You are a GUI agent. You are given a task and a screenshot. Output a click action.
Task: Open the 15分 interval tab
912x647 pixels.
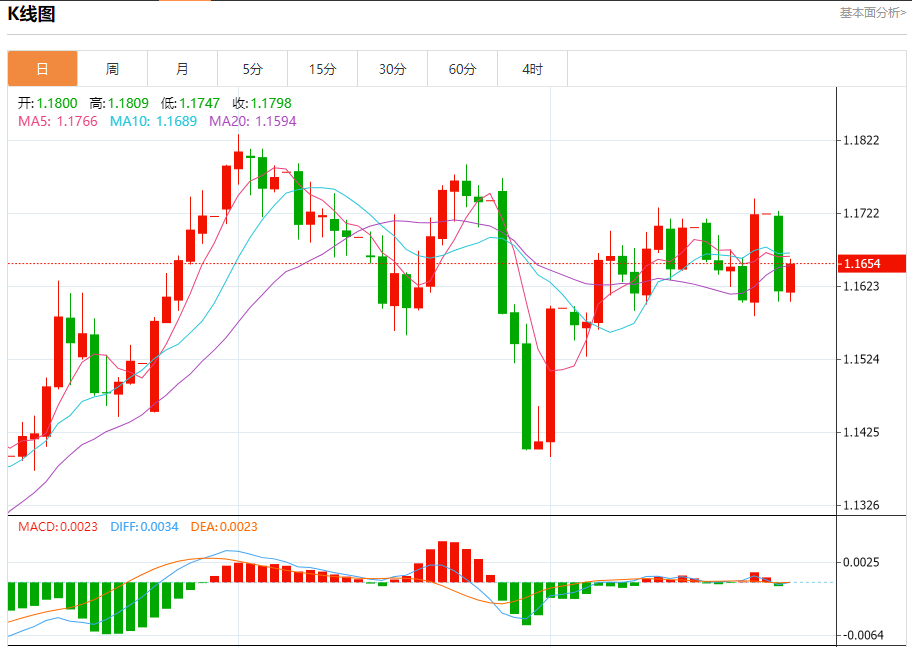click(323, 69)
